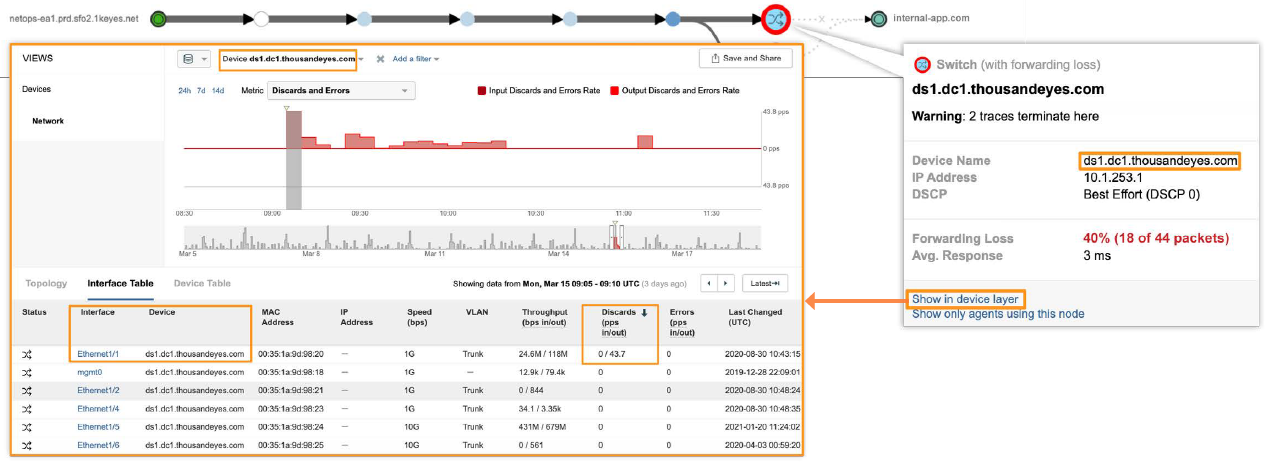Screen dimensions: 1275x465
Task: Open the Ethernet1/1 interface link
Action: point(98,354)
